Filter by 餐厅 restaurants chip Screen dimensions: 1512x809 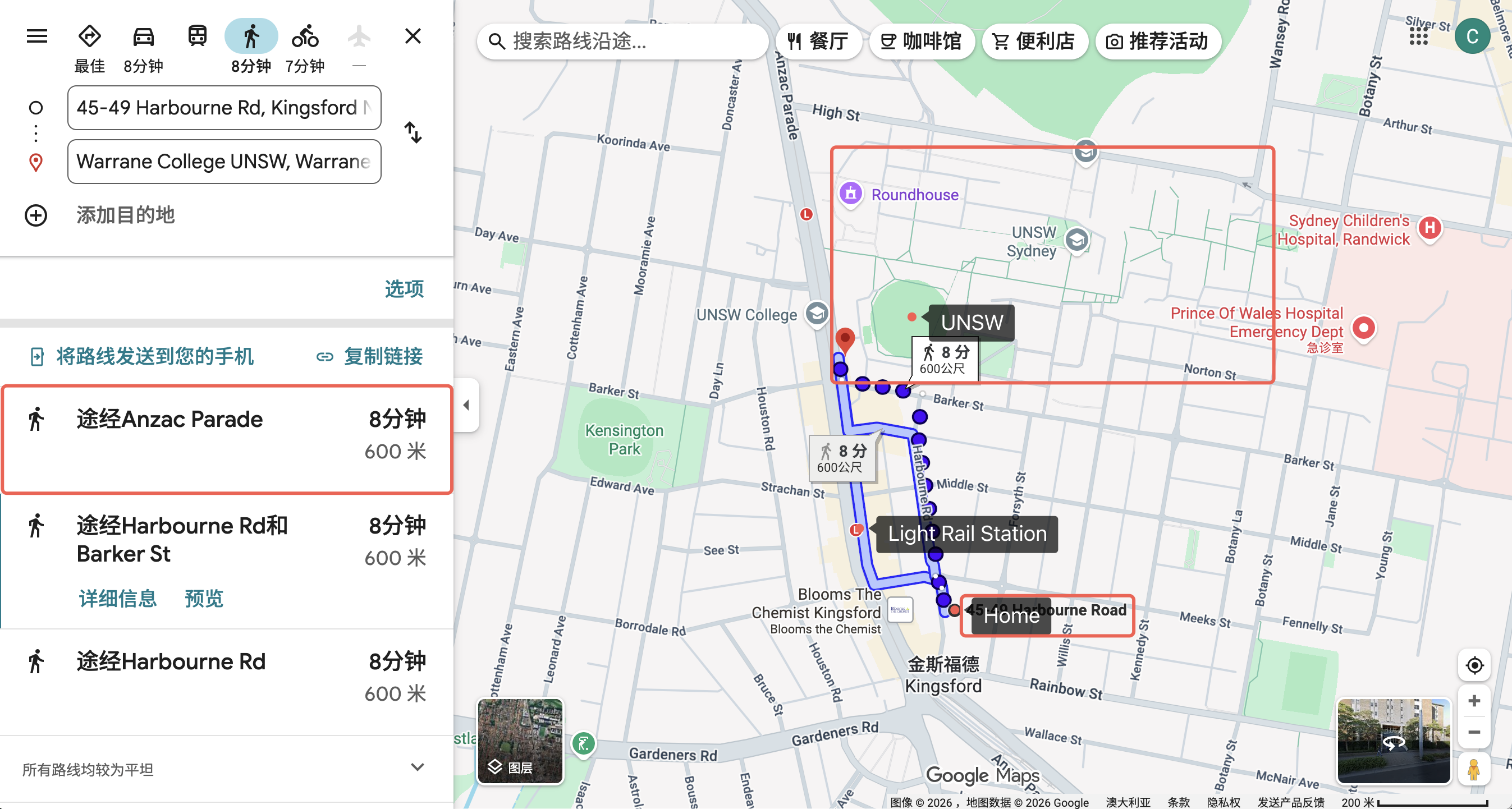coord(818,42)
